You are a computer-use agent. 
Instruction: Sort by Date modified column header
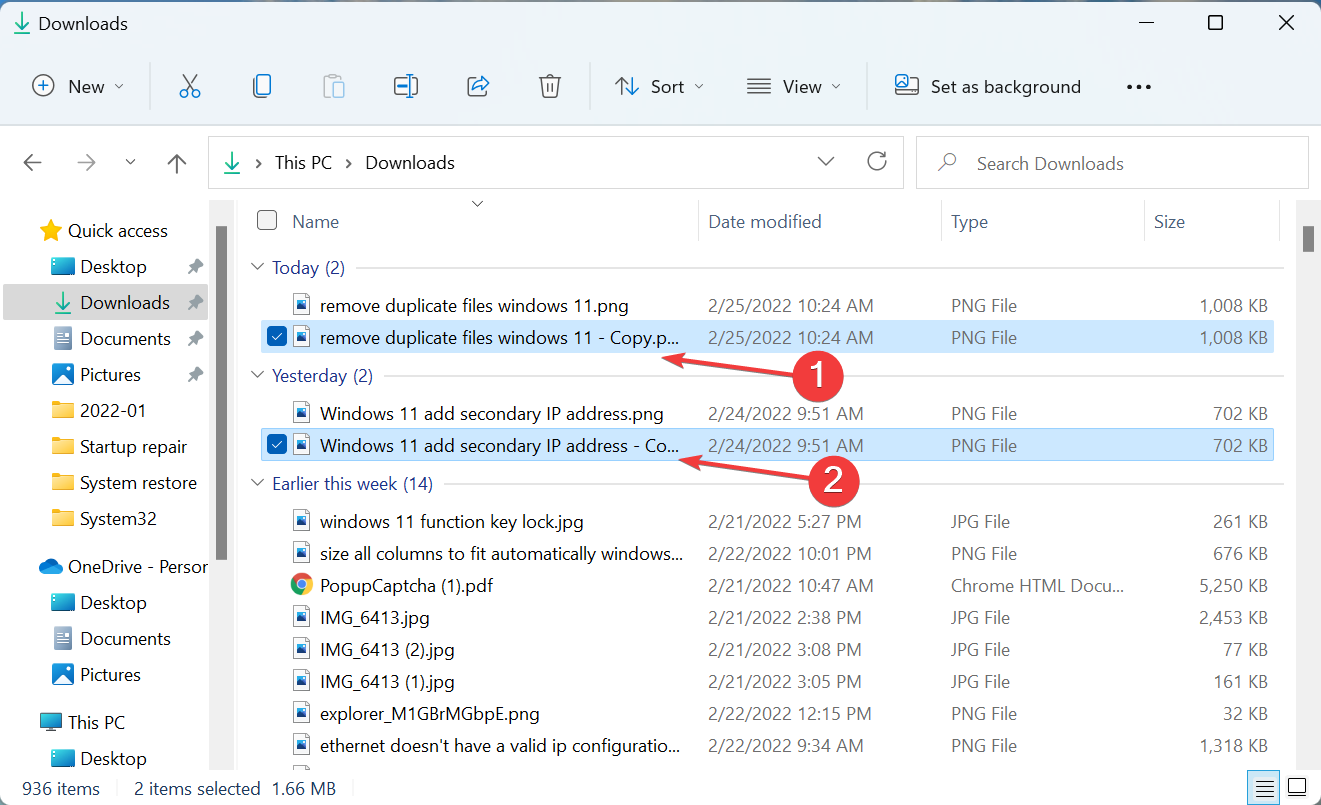[x=765, y=222]
